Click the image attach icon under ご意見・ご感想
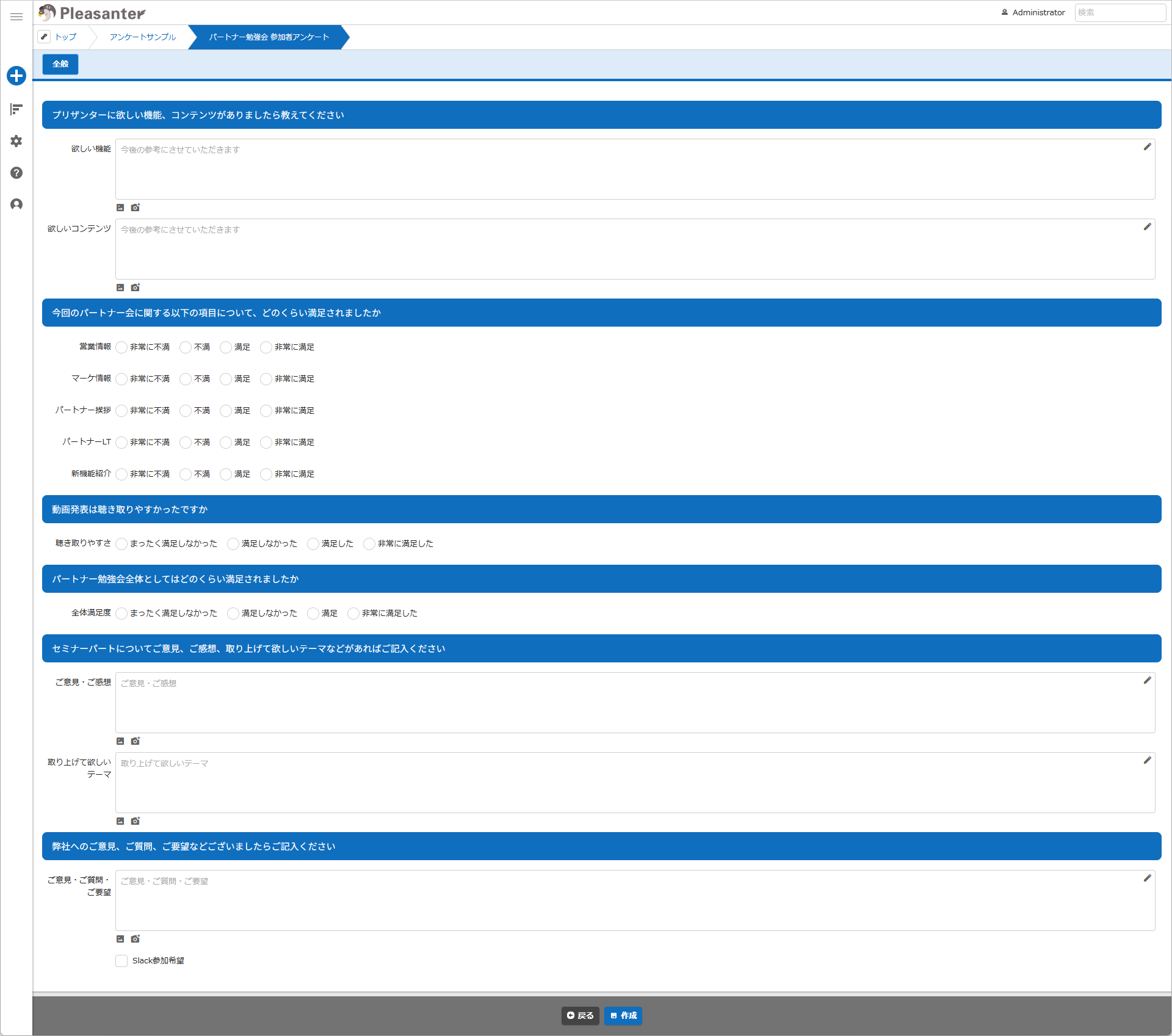The height and width of the screenshot is (1036, 1172). tap(120, 741)
